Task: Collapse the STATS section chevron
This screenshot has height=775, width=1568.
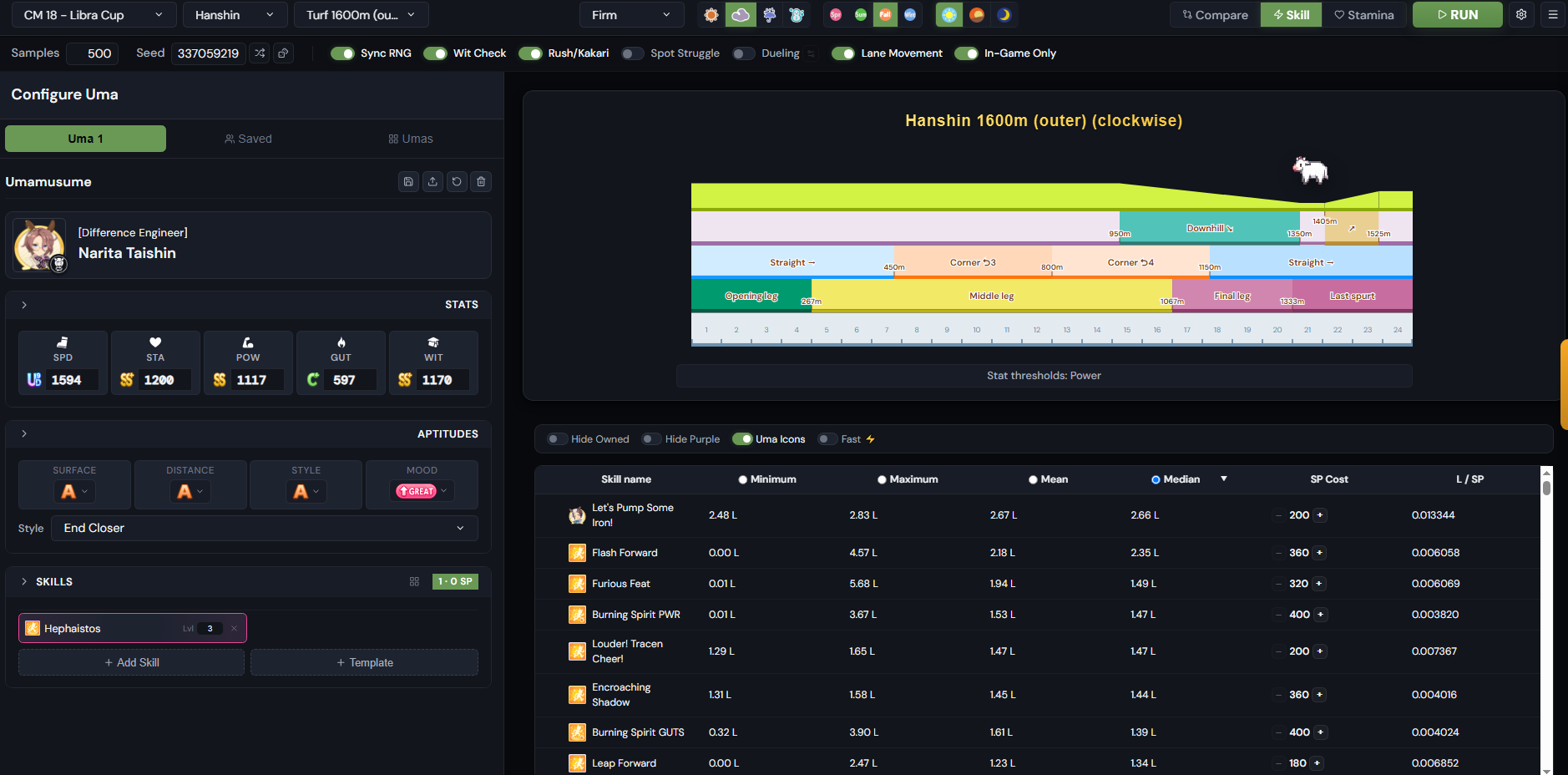Action: [x=24, y=305]
